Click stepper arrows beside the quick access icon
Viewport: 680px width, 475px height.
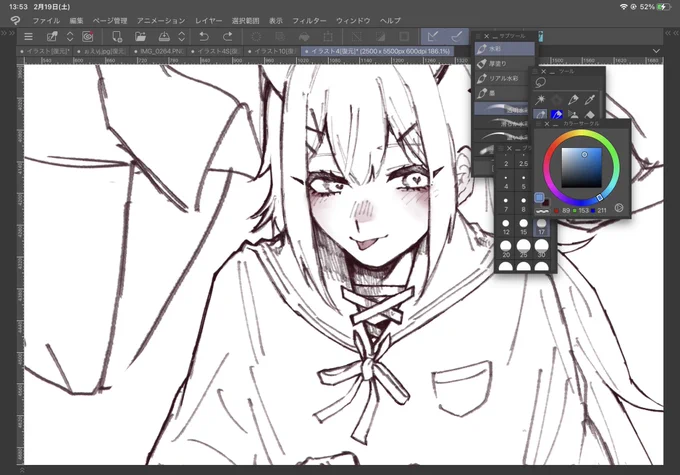[70, 37]
